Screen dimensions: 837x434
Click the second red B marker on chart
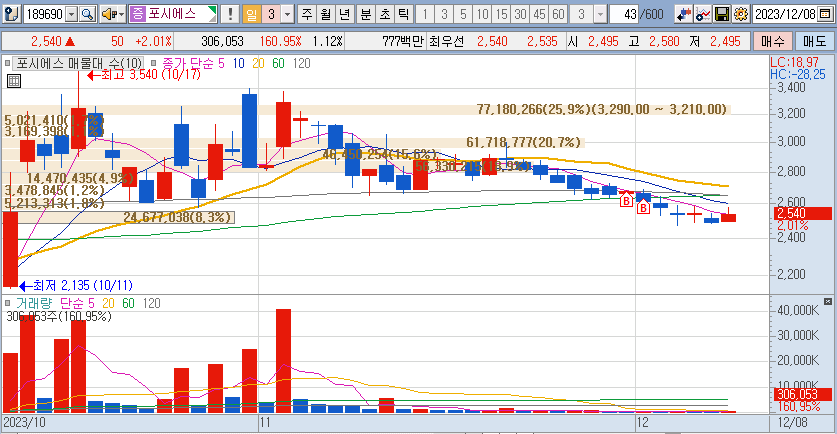tap(643, 208)
